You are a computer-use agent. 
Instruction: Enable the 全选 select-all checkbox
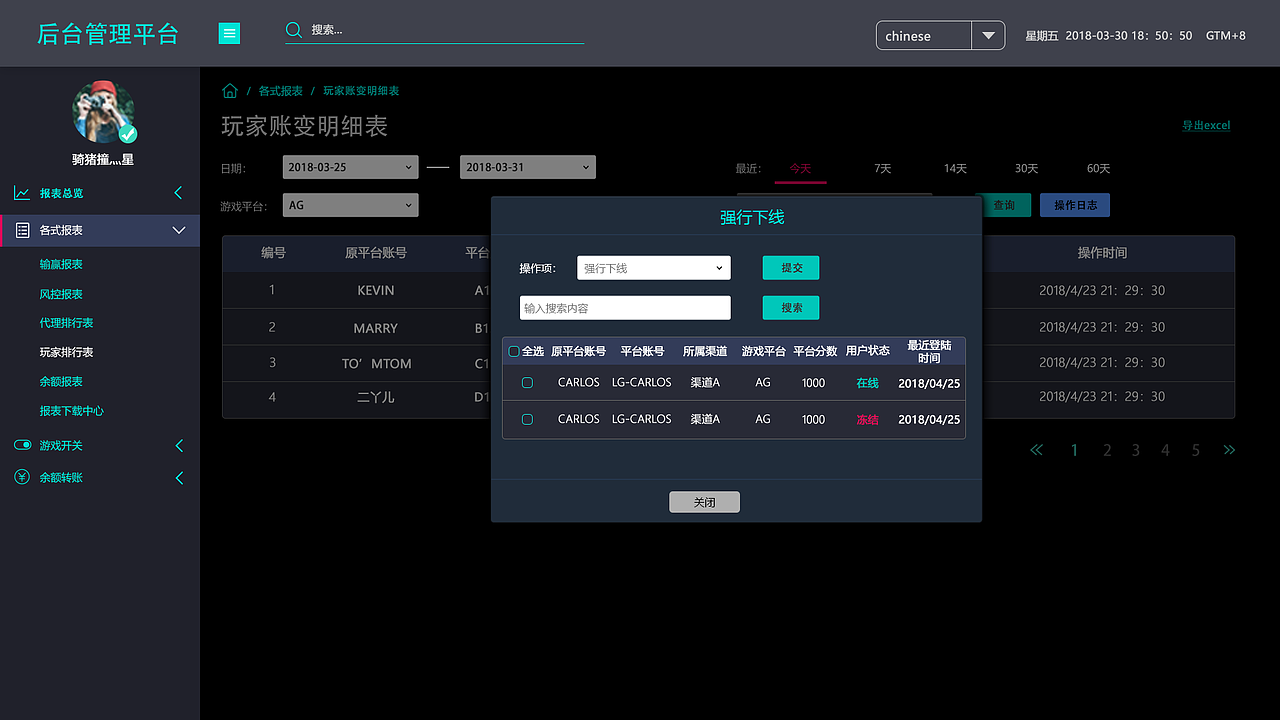pos(513,351)
